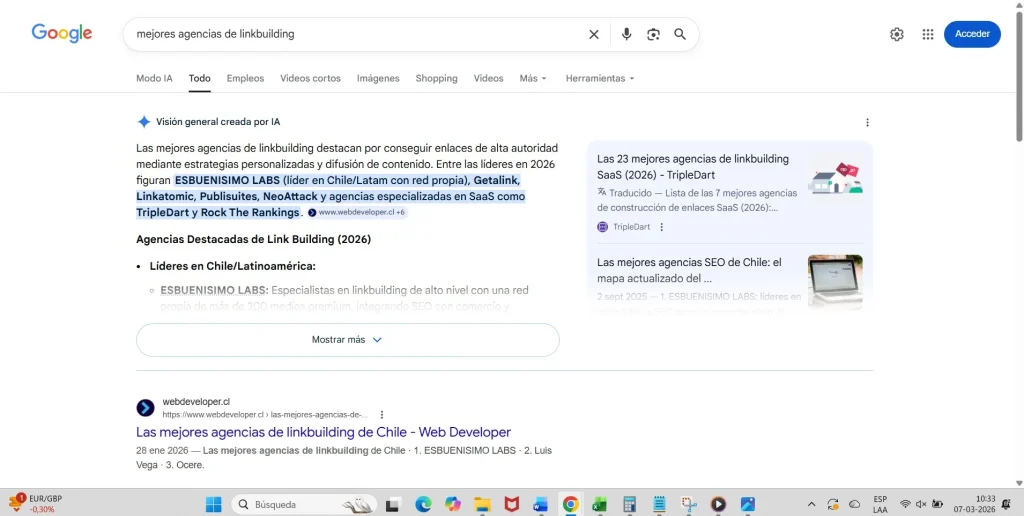The width and height of the screenshot is (1024, 516).
Task: Open McAfee from the taskbar
Action: click(x=511, y=504)
